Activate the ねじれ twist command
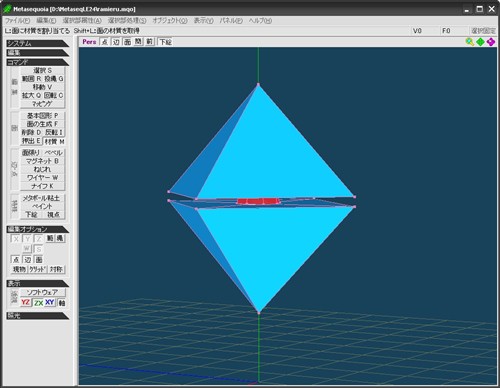Viewport: 500px width, 388px height. coord(42,169)
